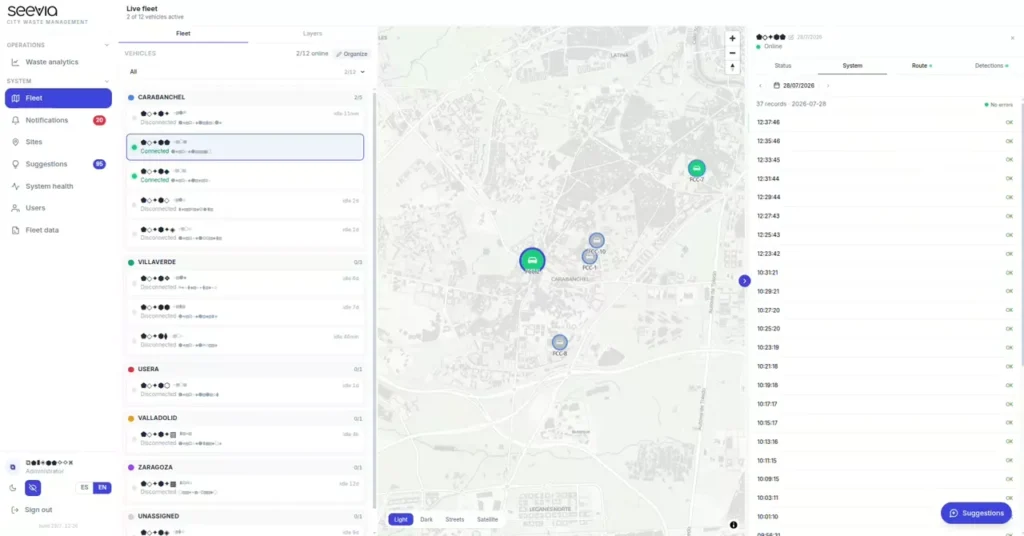Open Sites pin icon

[x=16, y=142]
